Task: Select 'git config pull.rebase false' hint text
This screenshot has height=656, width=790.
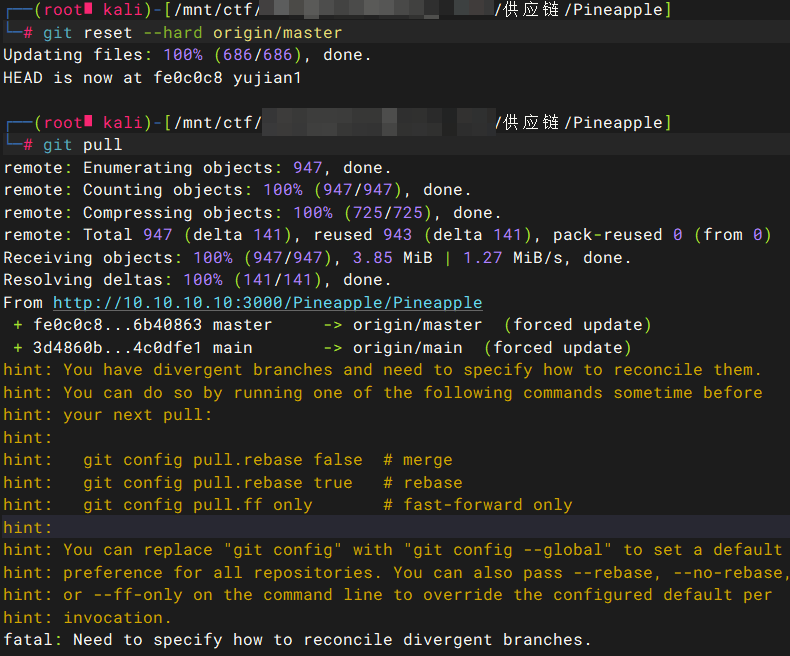Action: tap(222, 460)
